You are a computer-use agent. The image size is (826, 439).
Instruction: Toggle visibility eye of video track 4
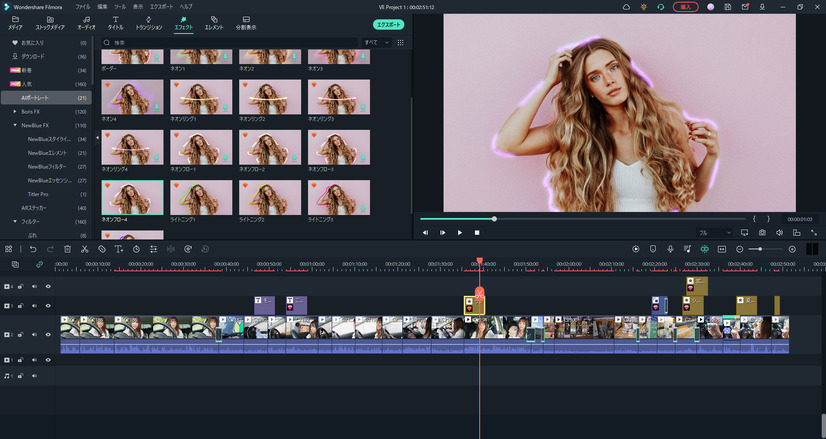pos(48,287)
